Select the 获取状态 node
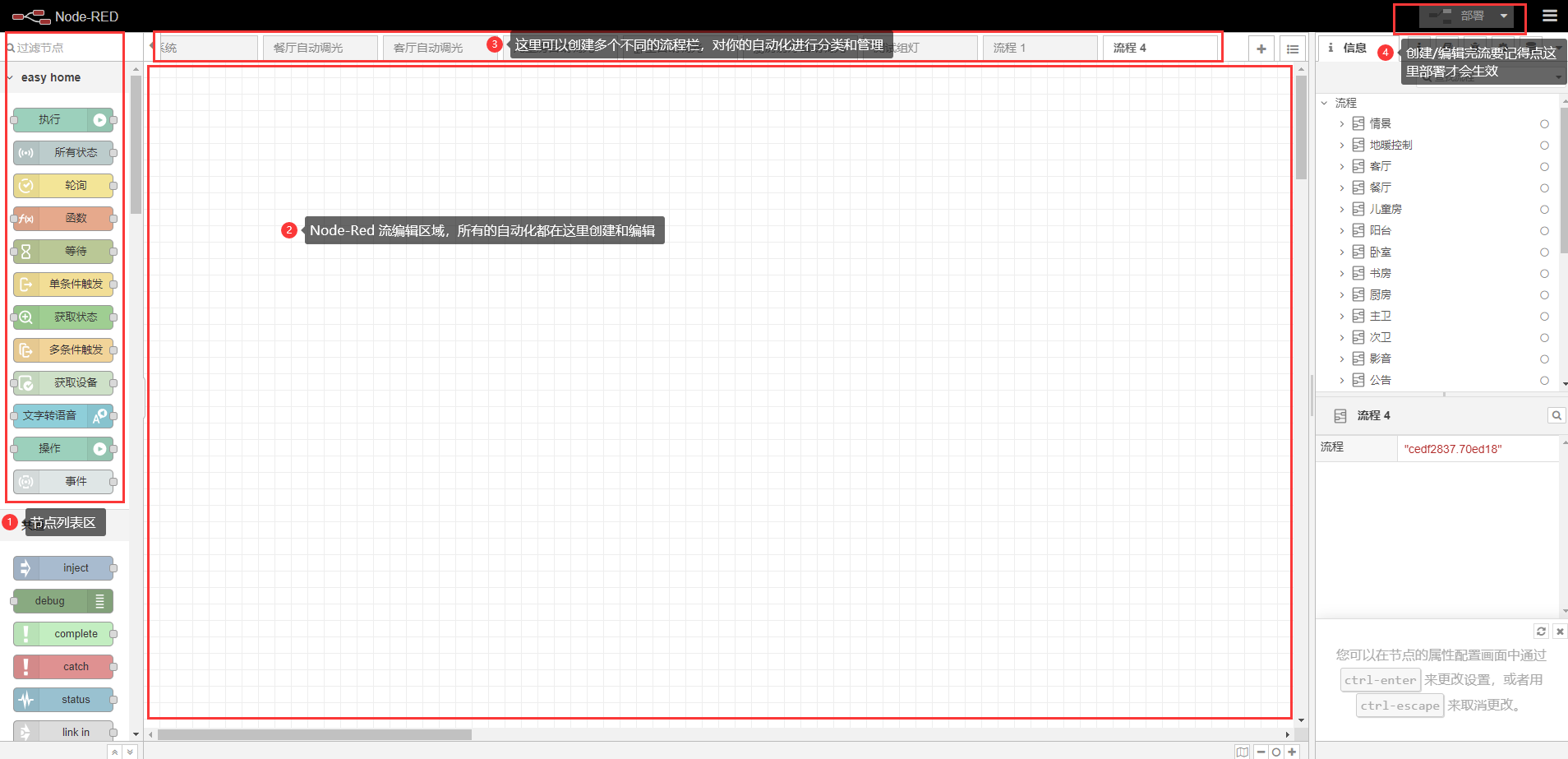 (x=63, y=317)
